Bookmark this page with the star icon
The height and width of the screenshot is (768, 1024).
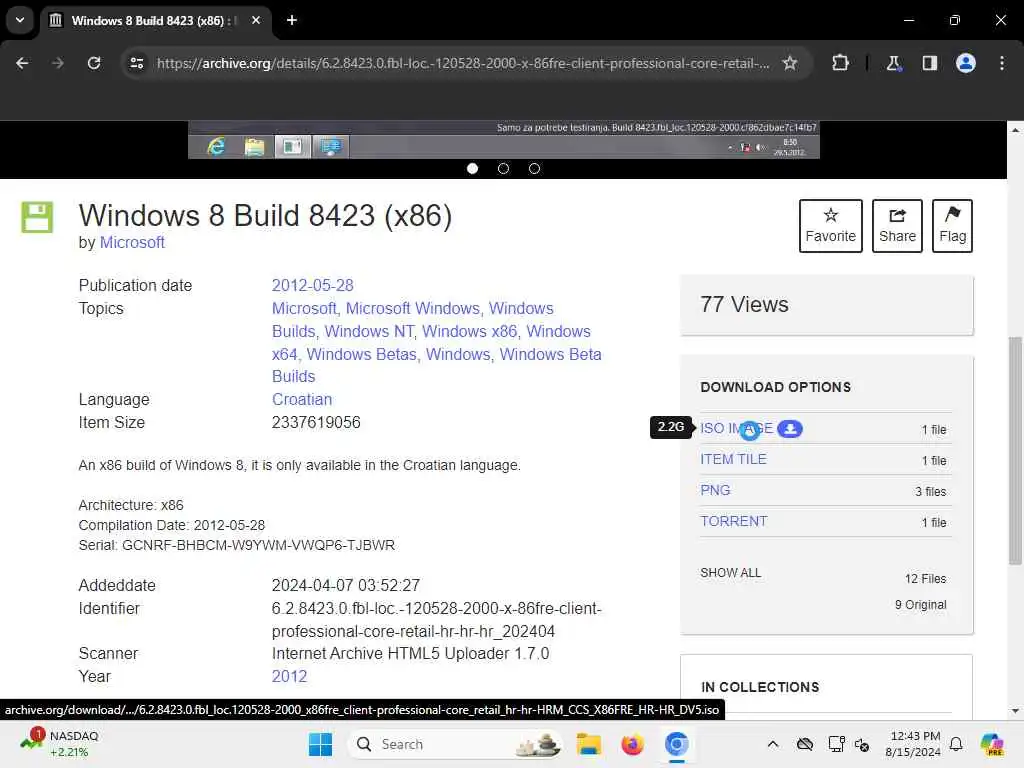click(790, 63)
